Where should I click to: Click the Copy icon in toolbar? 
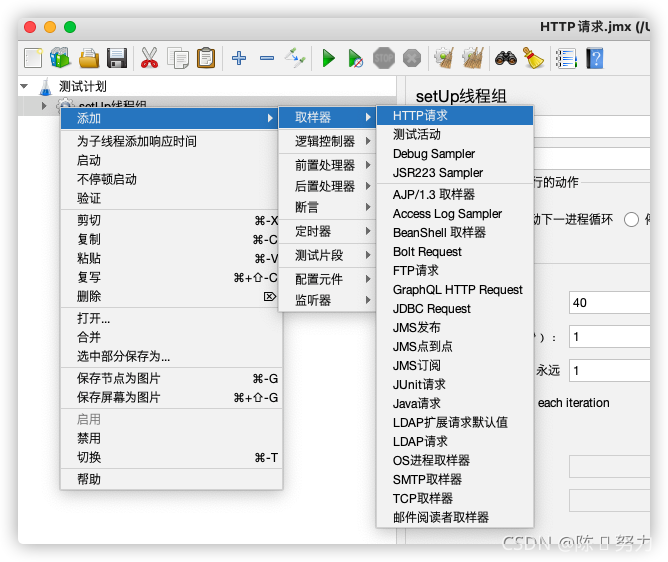pos(178,58)
